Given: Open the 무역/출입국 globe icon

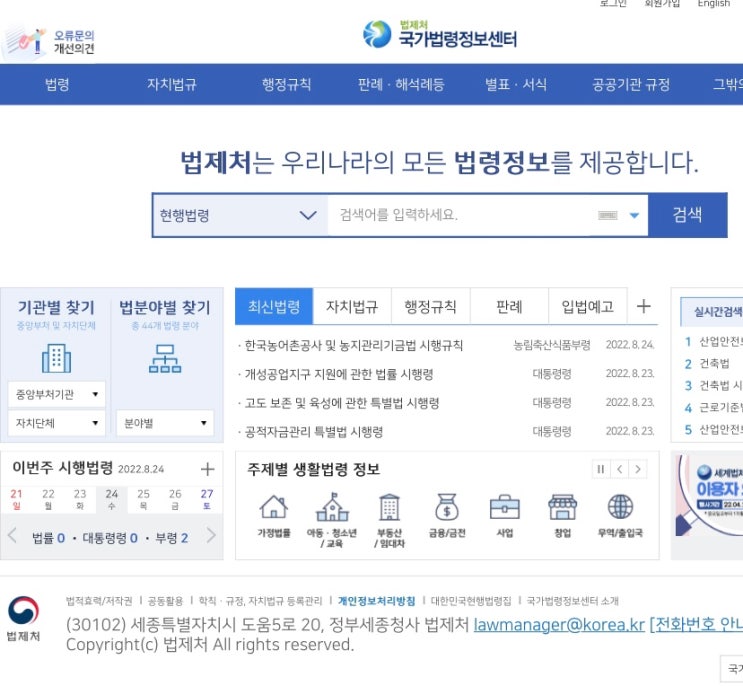Looking at the screenshot, I should (x=620, y=507).
